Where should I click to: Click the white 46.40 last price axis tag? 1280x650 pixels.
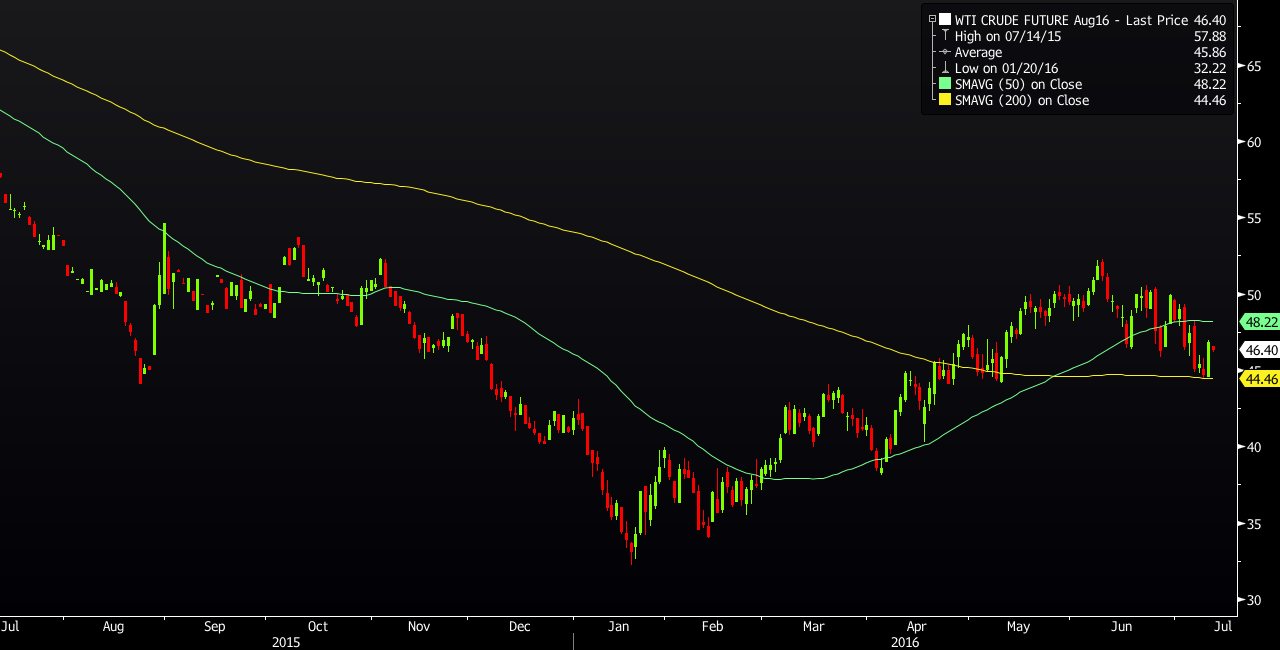click(1258, 350)
